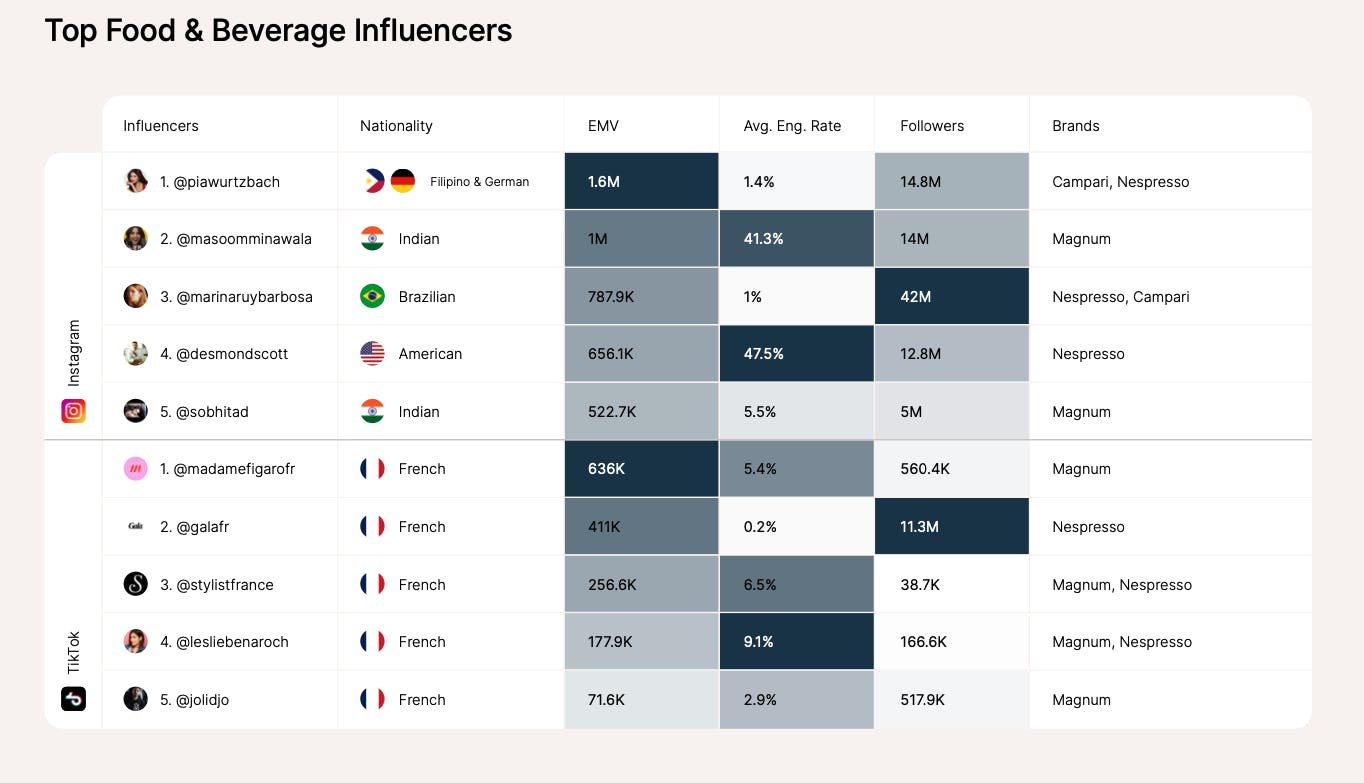
Task: Click the Brazilian flag icon
Action: click(372, 297)
